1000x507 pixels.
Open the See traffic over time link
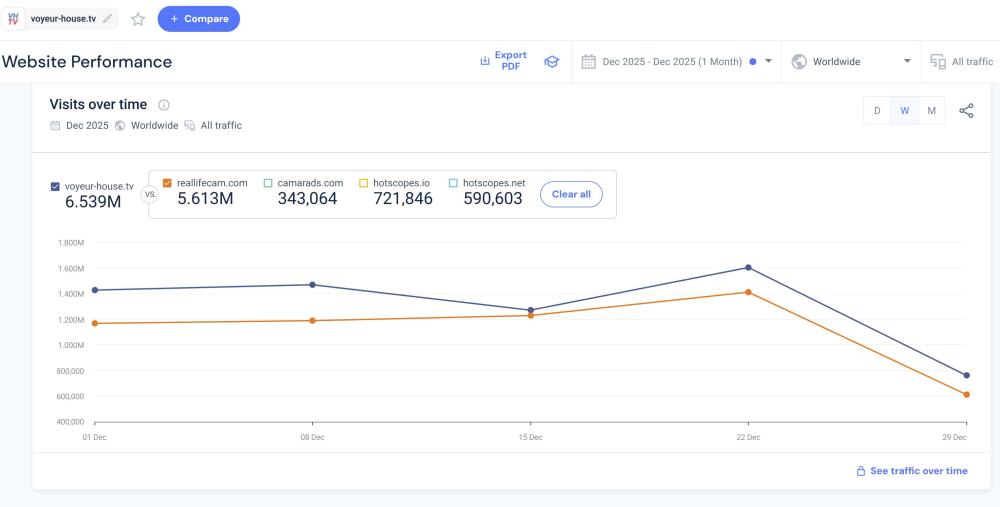tap(911, 471)
